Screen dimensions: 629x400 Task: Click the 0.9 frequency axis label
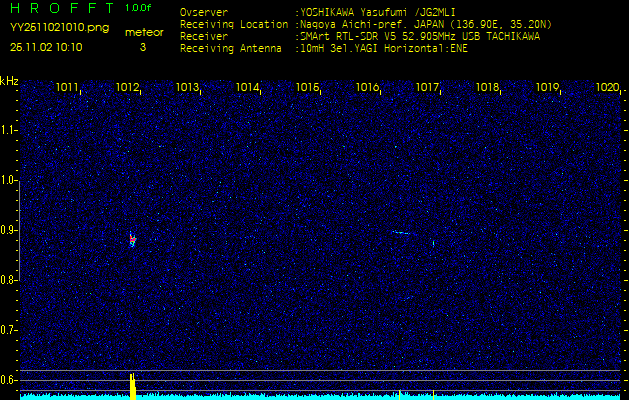(9, 230)
